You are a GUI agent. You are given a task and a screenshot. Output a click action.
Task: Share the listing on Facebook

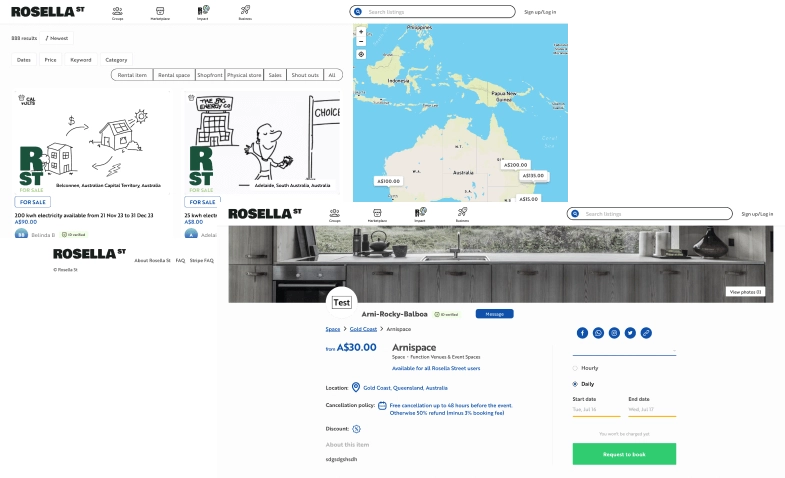coord(582,333)
